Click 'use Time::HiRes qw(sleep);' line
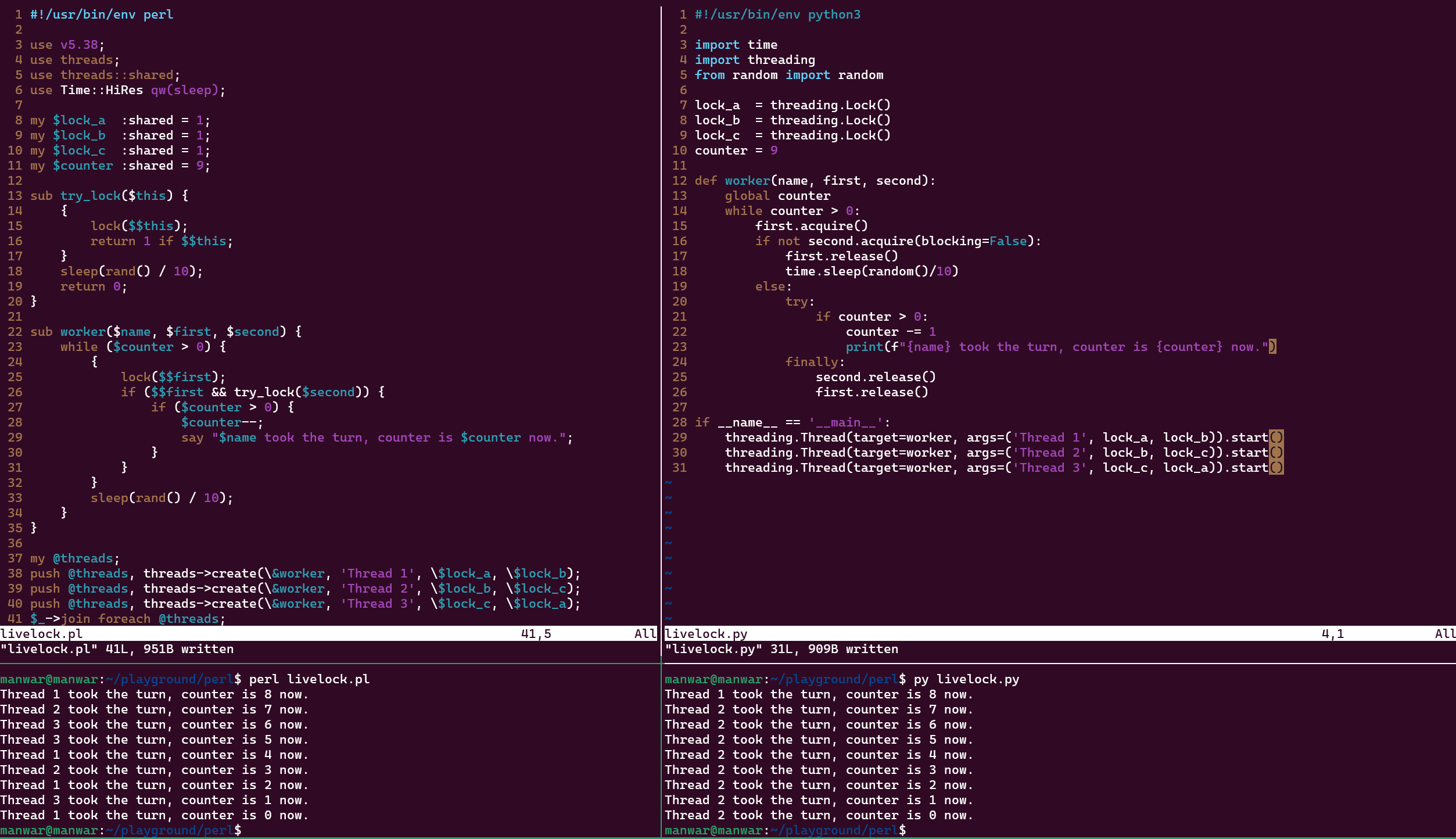The image size is (1456, 839). 128,90
